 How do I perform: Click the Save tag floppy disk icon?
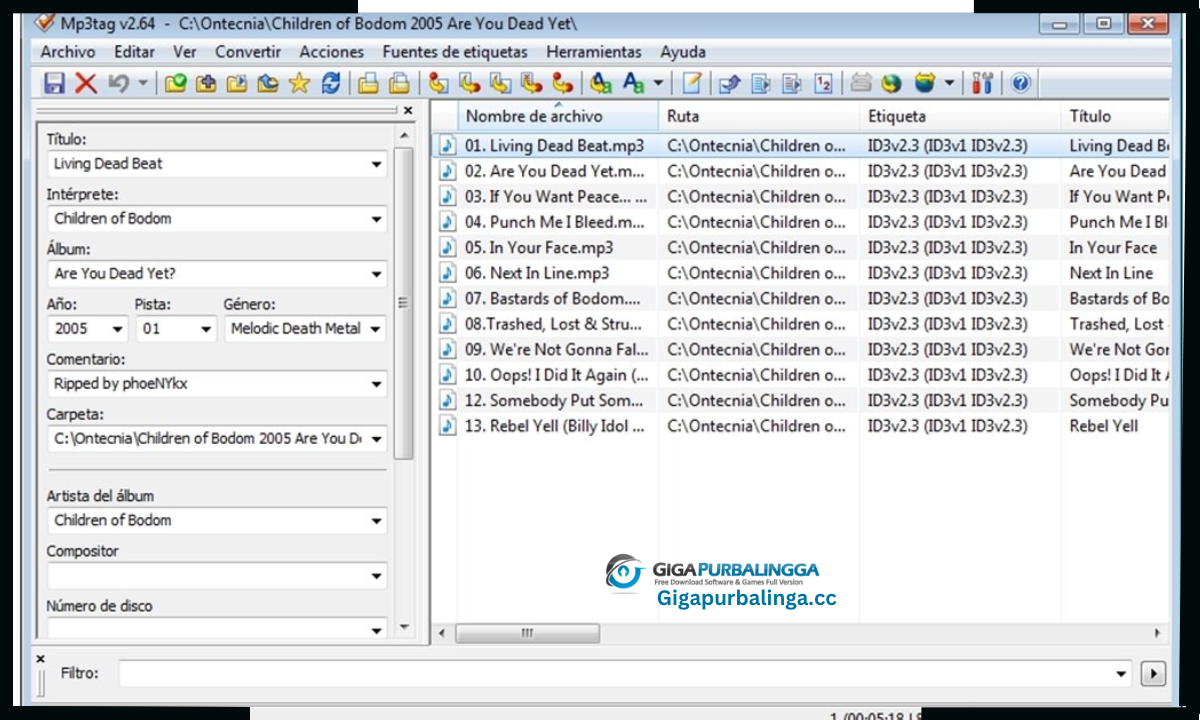click(54, 83)
